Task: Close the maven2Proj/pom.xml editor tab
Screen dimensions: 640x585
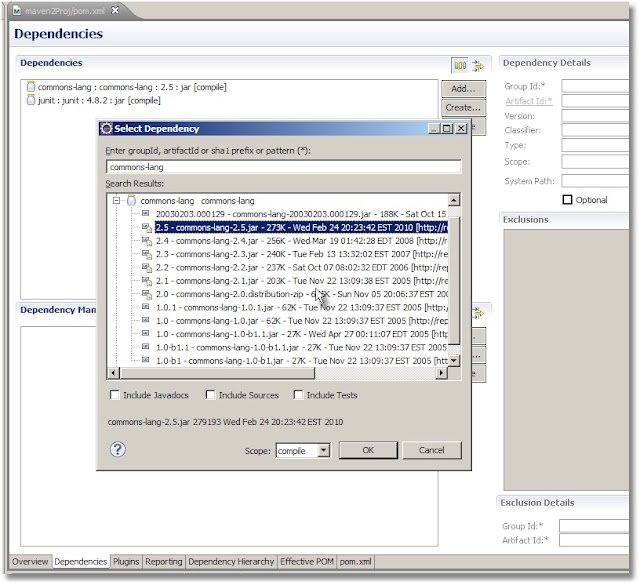Action: point(115,10)
